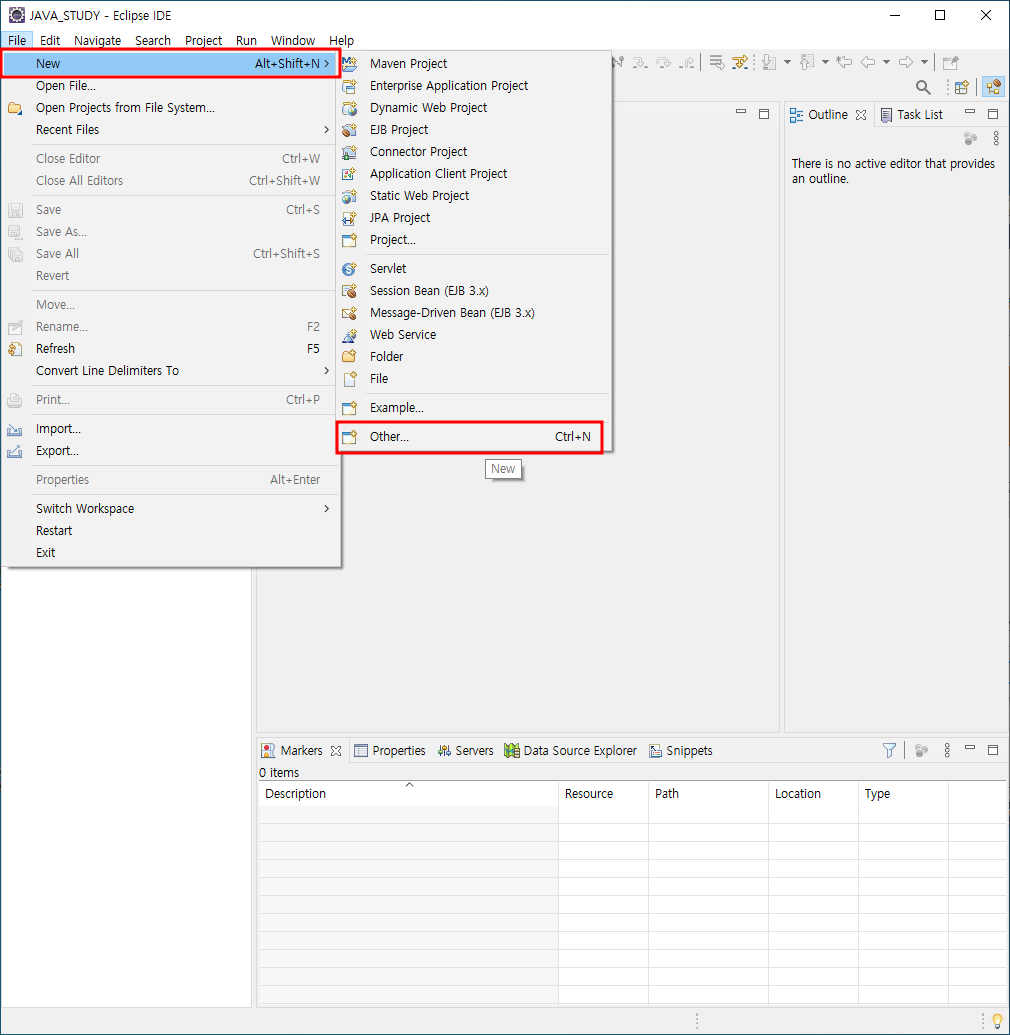
Task: Choose Message-Driven Bean (EJB 3.x)
Action: [x=474, y=313]
